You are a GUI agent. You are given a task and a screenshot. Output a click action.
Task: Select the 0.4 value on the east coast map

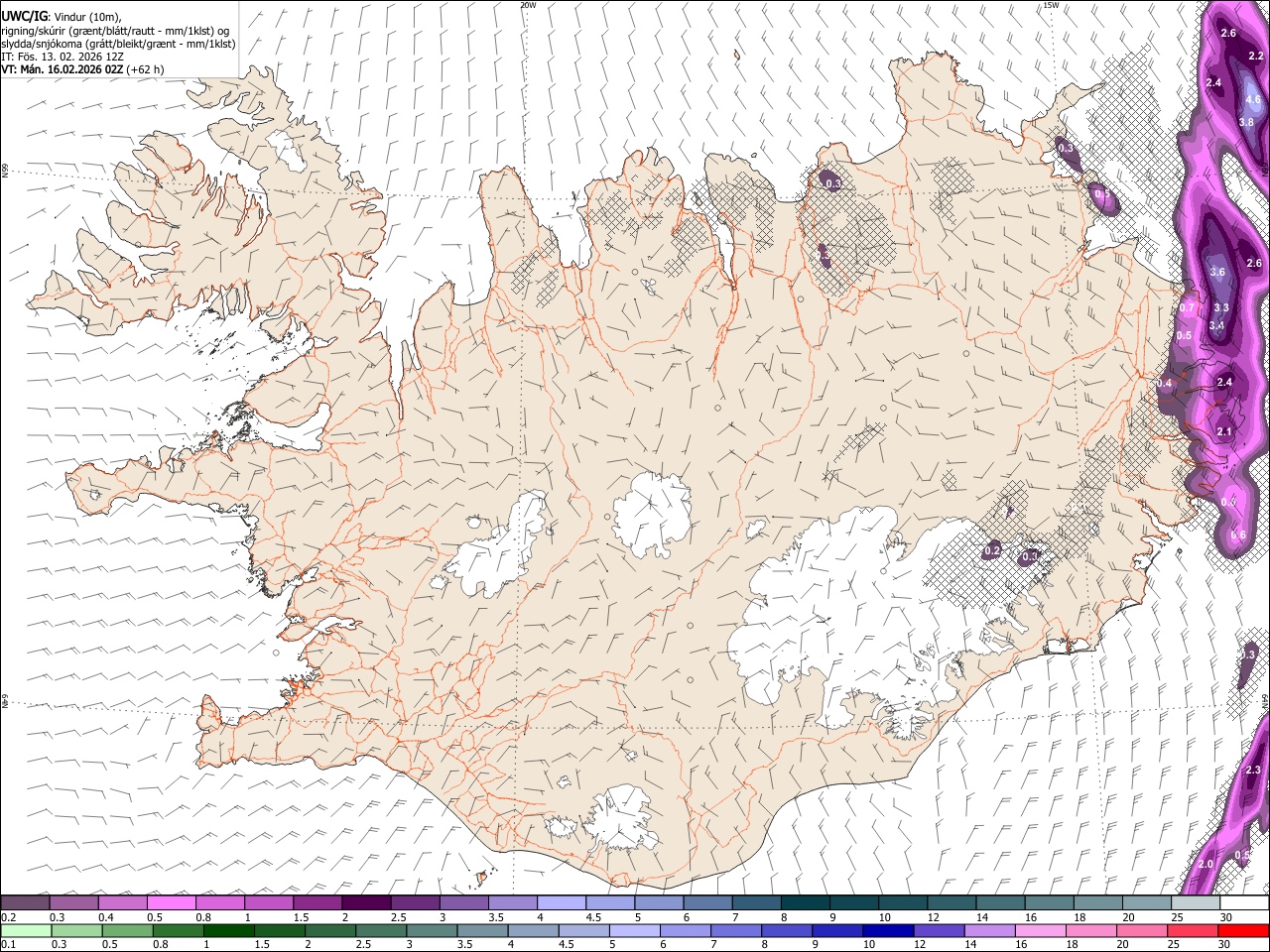click(1165, 384)
